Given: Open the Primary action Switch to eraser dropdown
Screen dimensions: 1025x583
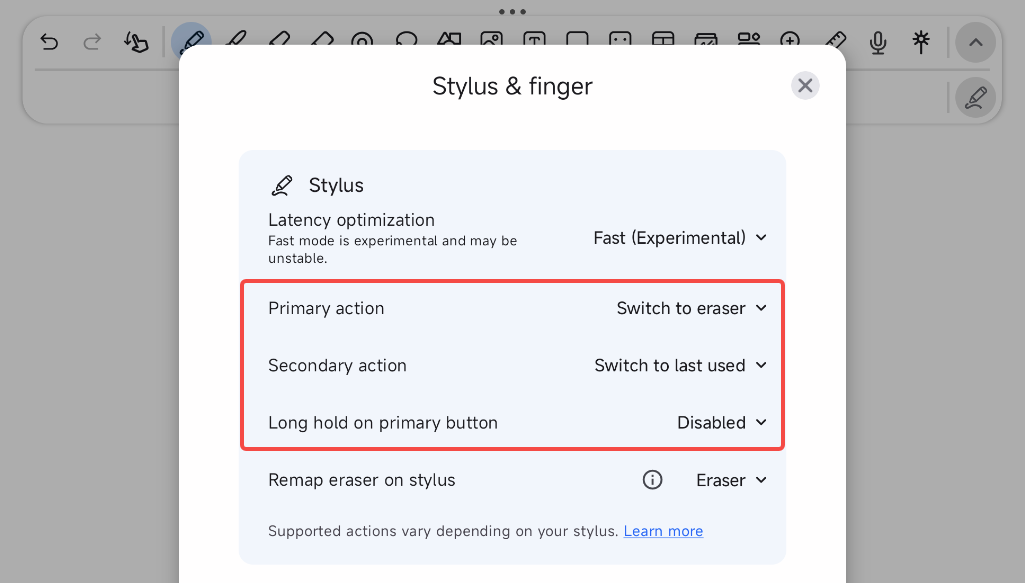Looking at the screenshot, I should [x=692, y=308].
